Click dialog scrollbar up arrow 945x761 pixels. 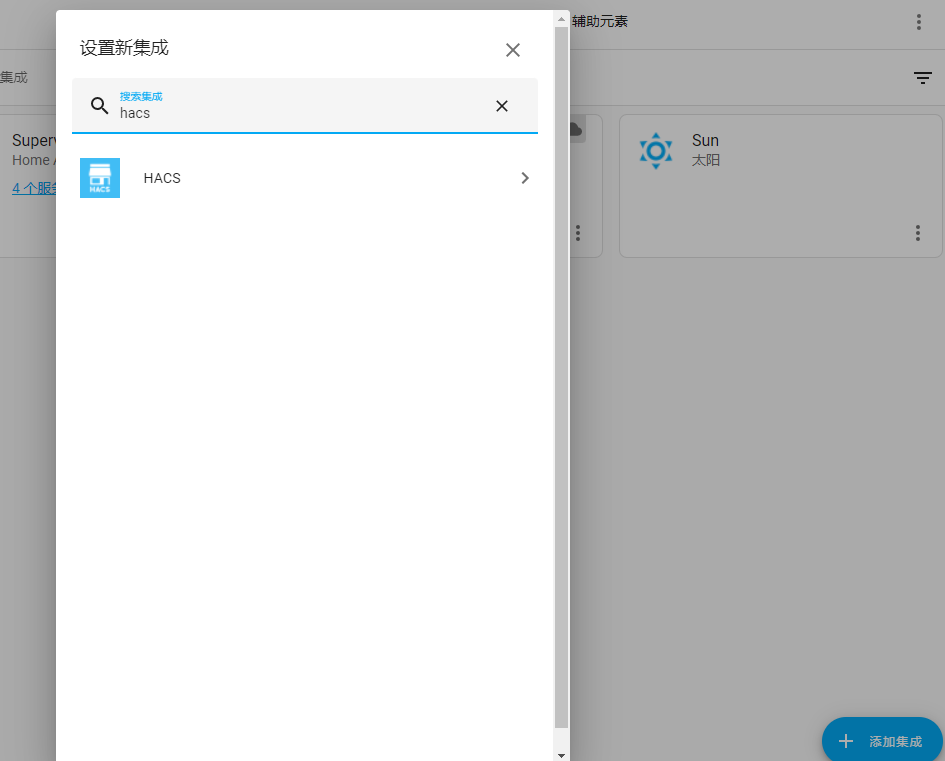(562, 19)
